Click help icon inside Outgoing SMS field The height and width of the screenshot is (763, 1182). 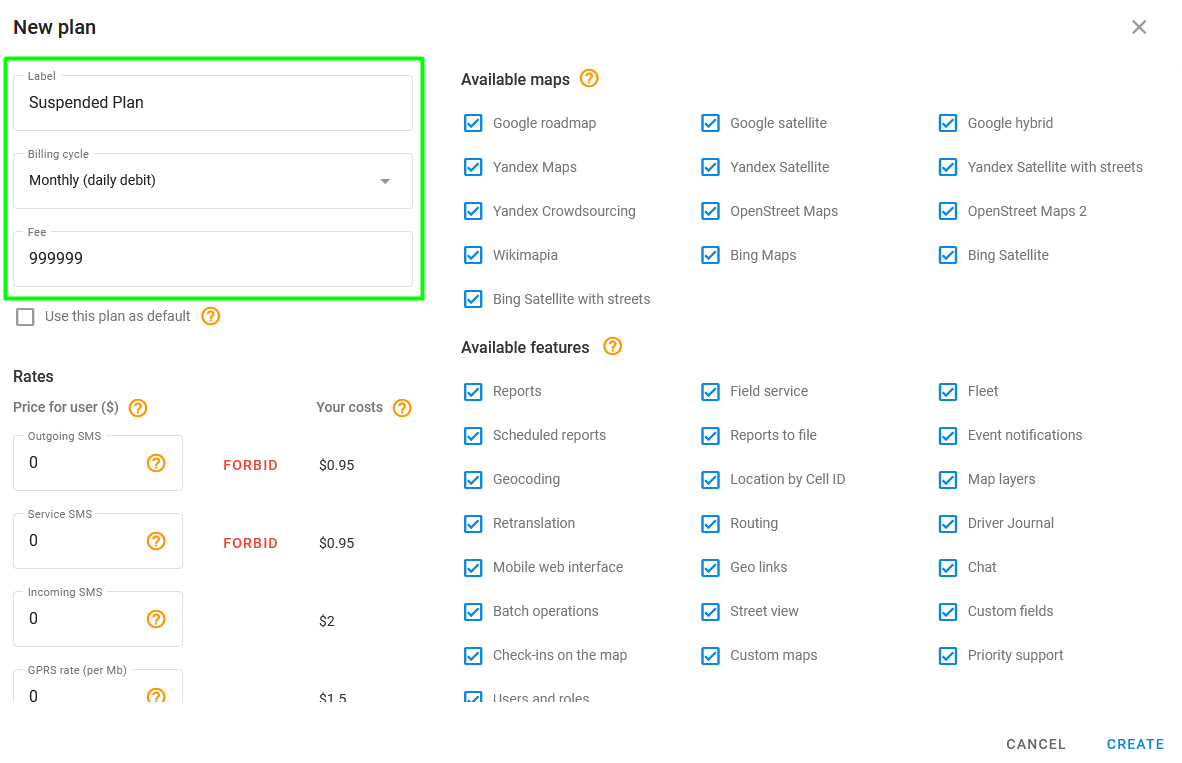click(156, 463)
